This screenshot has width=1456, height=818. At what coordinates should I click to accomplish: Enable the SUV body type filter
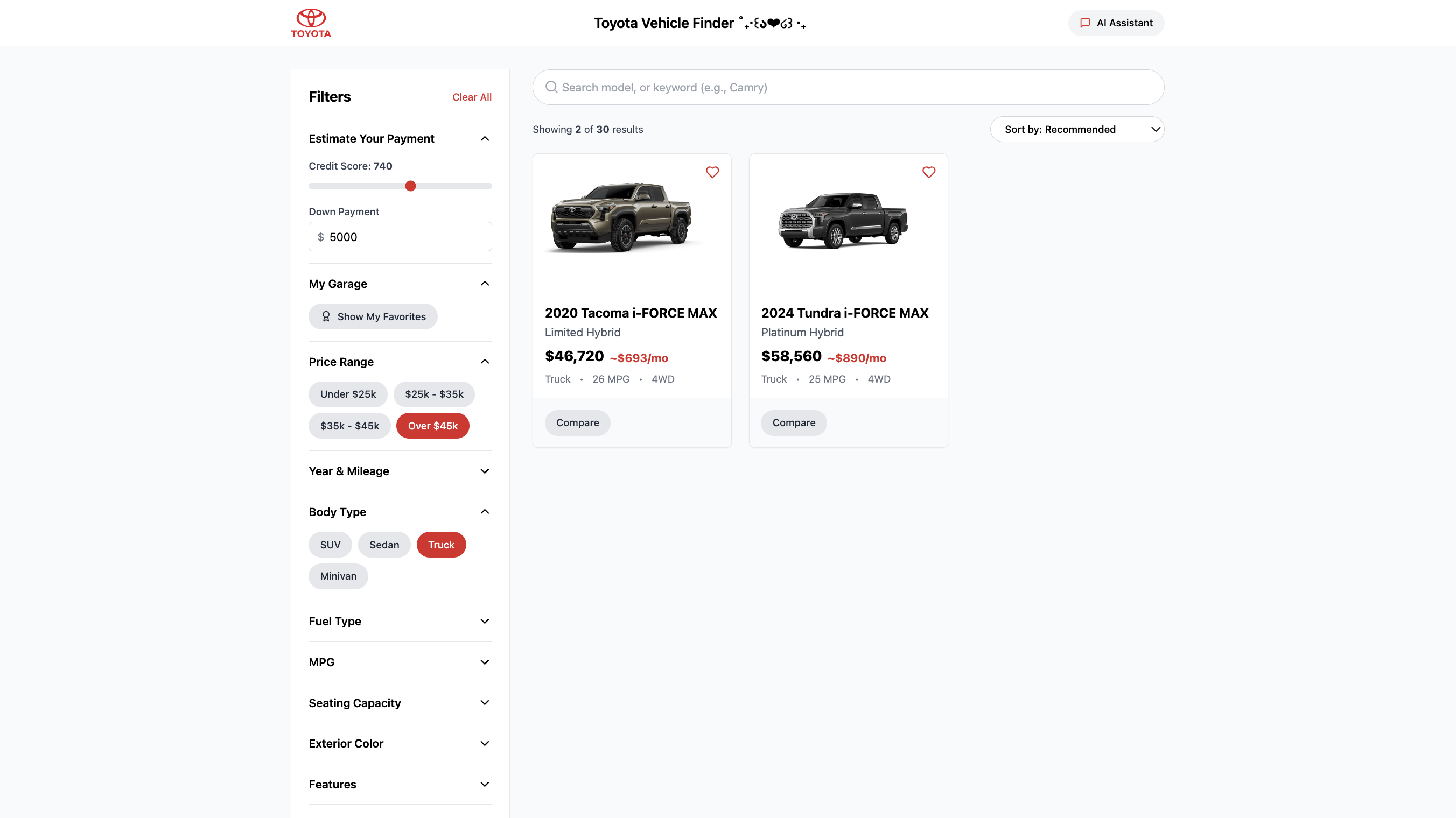(x=330, y=545)
